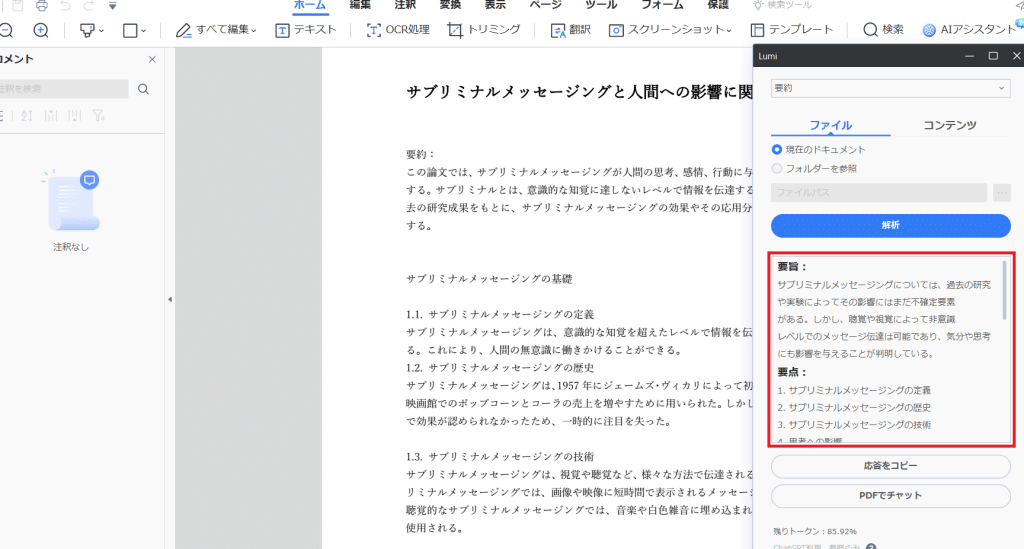Click the 応答をコピー button
The image size is (1024, 549).
pos(890,466)
